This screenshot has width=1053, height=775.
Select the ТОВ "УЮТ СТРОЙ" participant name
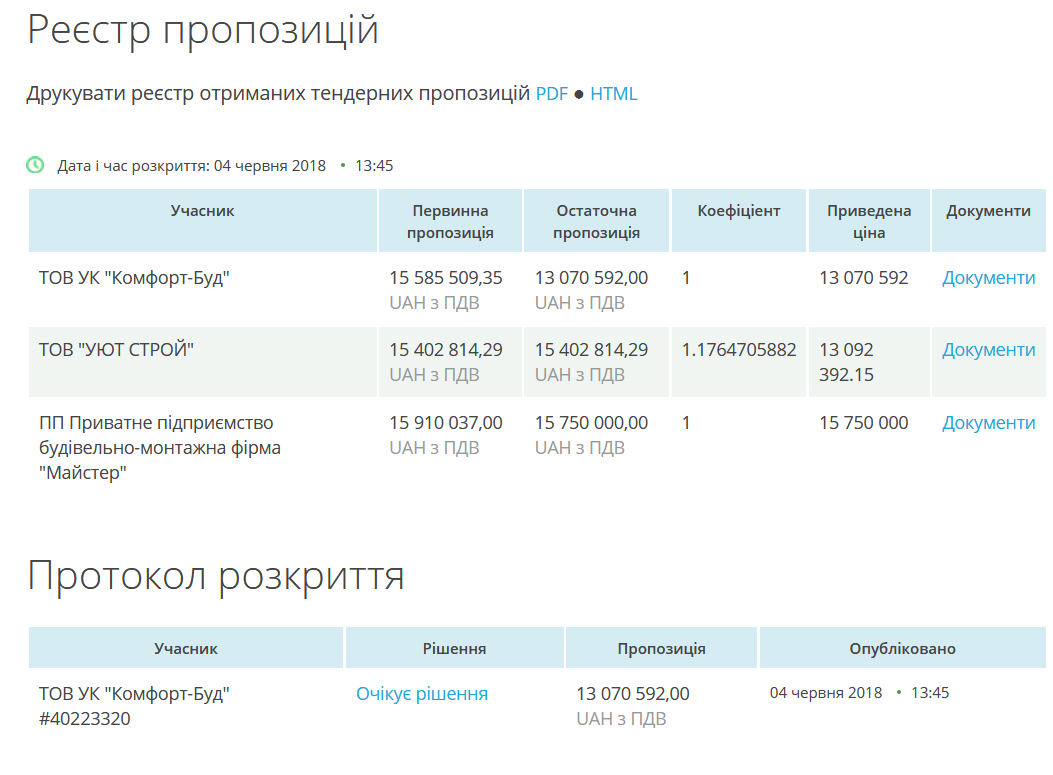(x=116, y=350)
